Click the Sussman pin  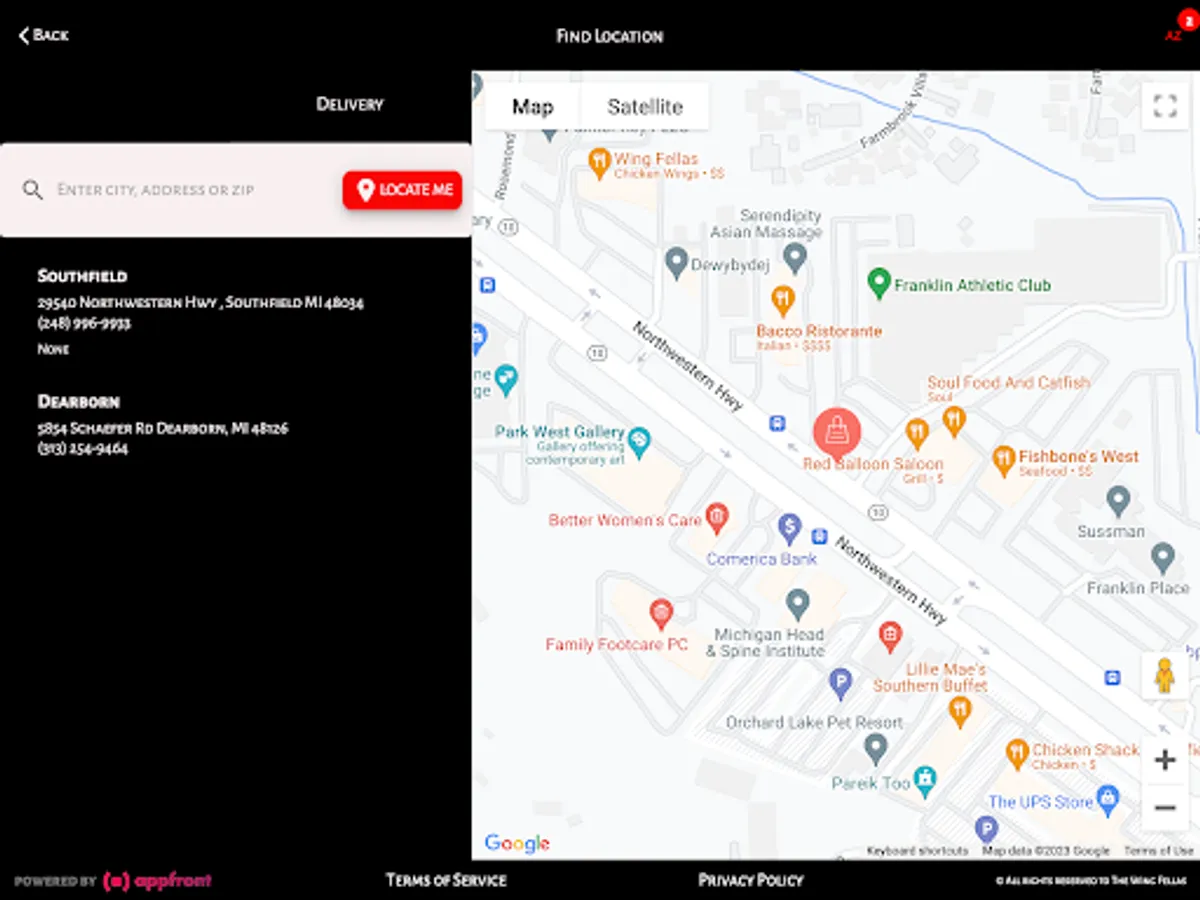(x=1118, y=500)
